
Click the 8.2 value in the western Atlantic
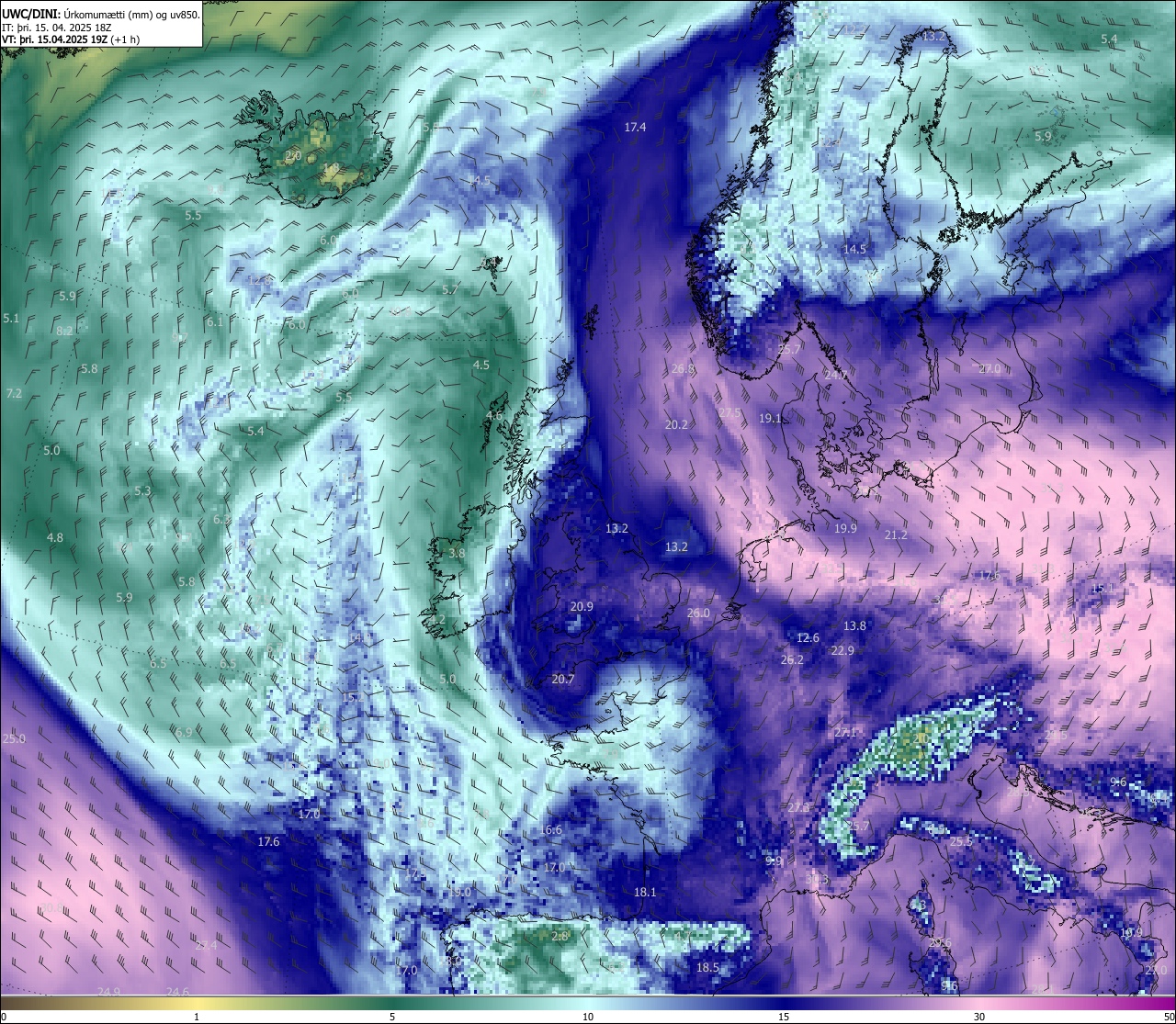[x=64, y=331]
